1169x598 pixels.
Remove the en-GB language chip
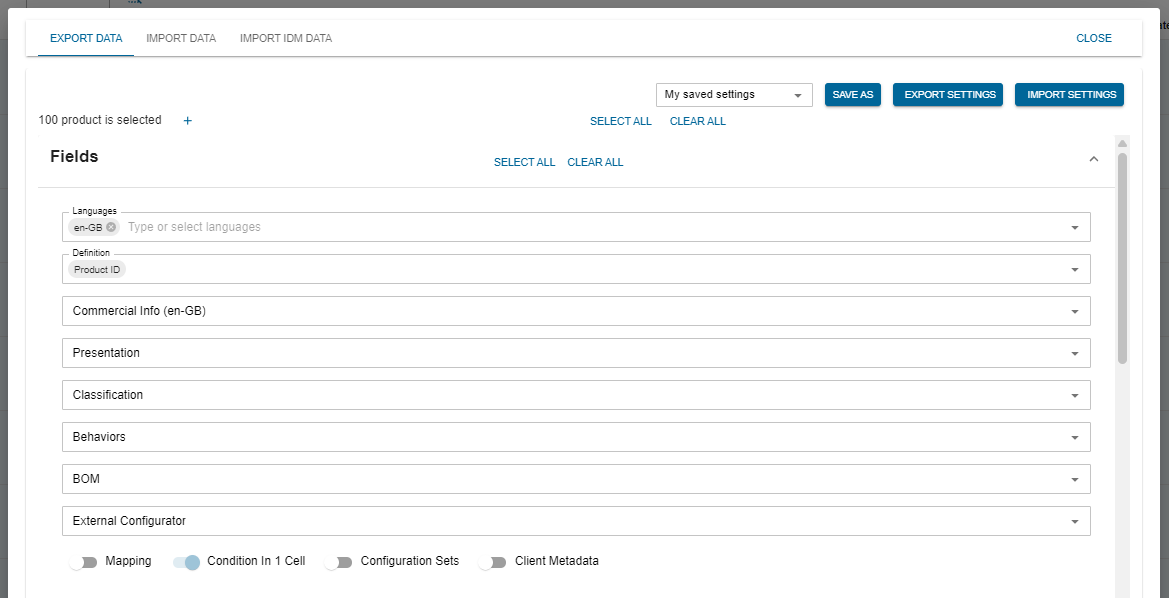coord(110,227)
